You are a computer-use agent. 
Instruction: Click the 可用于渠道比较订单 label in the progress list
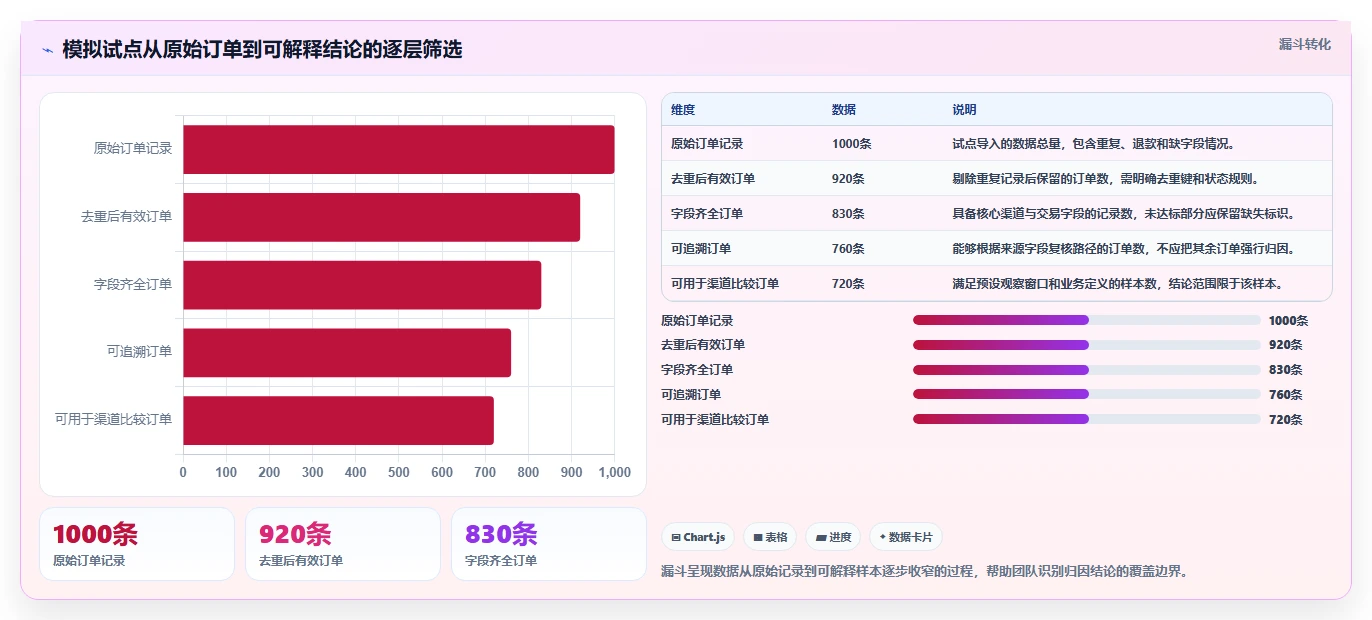(x=715, y=420)
